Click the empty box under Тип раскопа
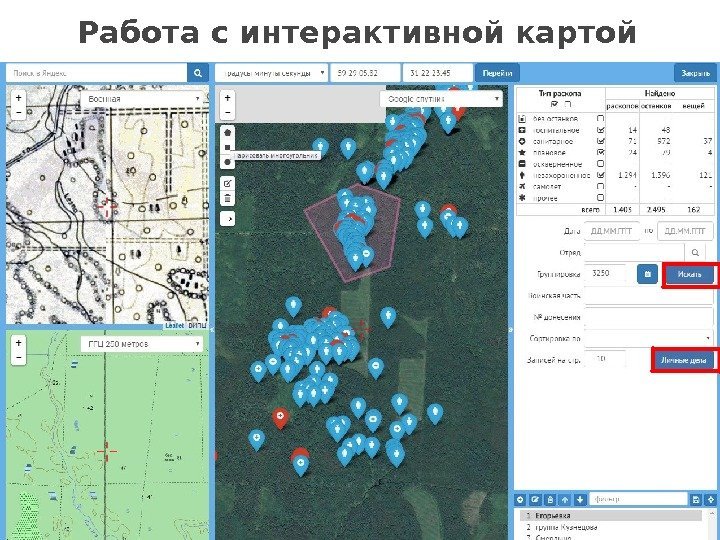Image resolution: width=720 pixels, height=540 pixels. point(568,104)
